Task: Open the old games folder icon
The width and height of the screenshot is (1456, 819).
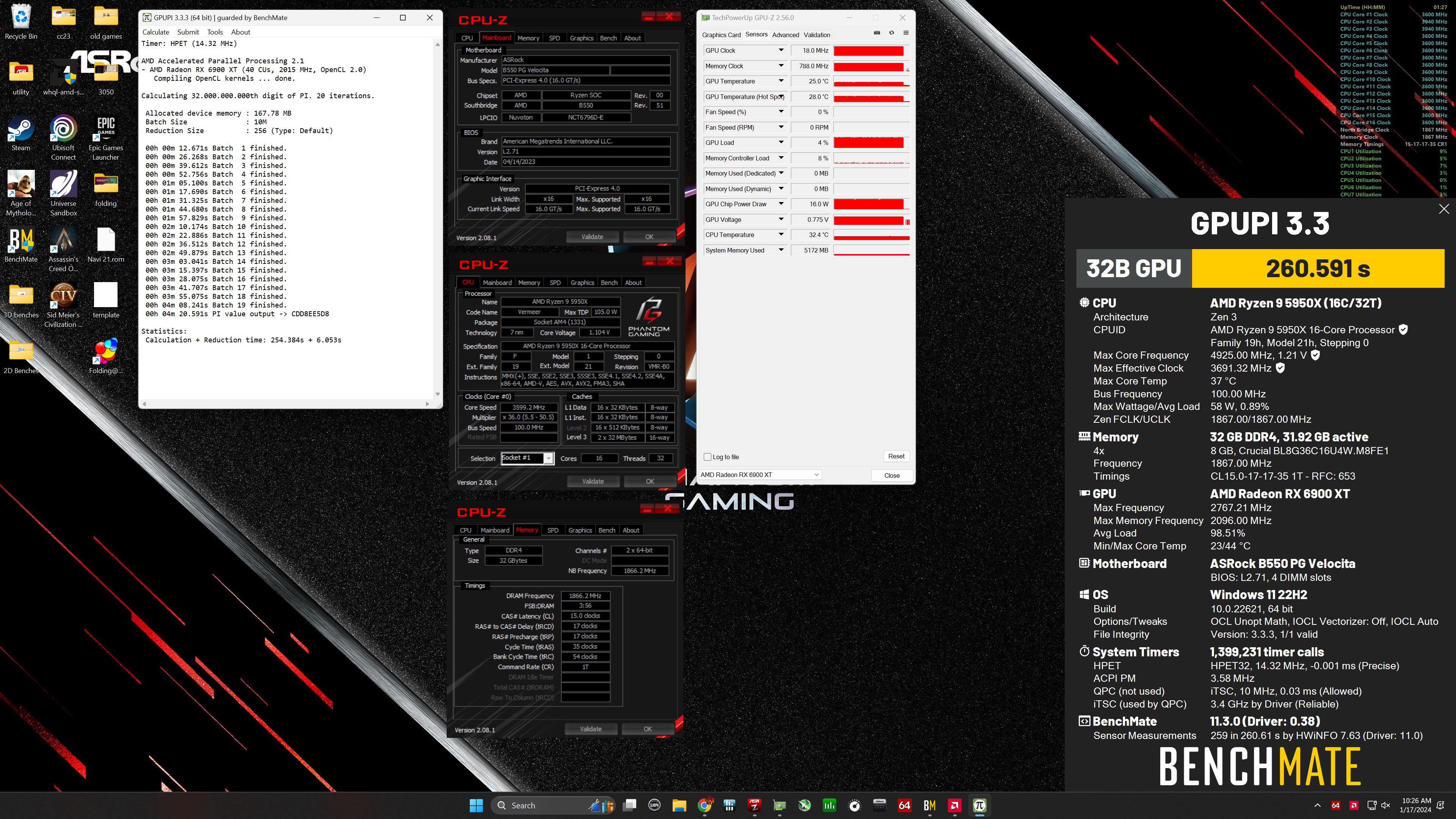Action: 106,22
